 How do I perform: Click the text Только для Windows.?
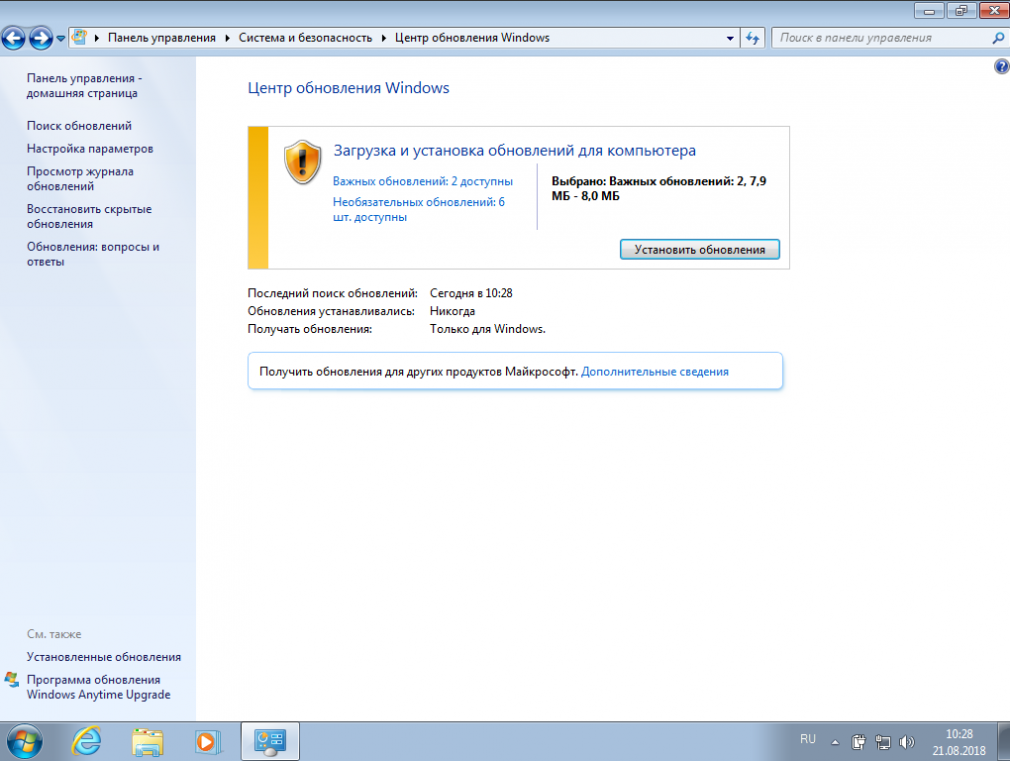click(x=488, y=329)
